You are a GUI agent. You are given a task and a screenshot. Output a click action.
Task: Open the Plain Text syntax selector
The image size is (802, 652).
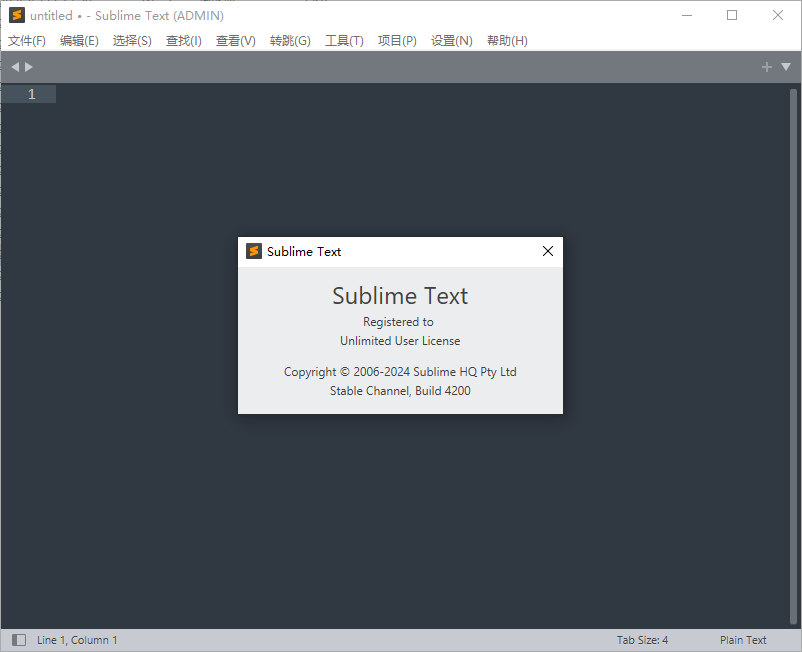coord(743,639)
